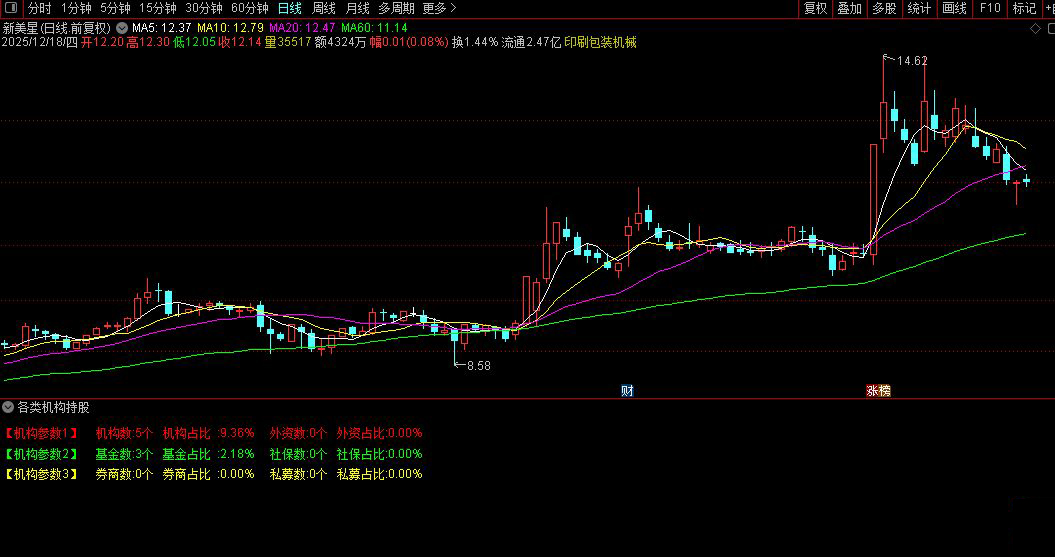Click the 基金占比 :2.18% value
This screenshot has height=557, width=1055.
(209, 453)
